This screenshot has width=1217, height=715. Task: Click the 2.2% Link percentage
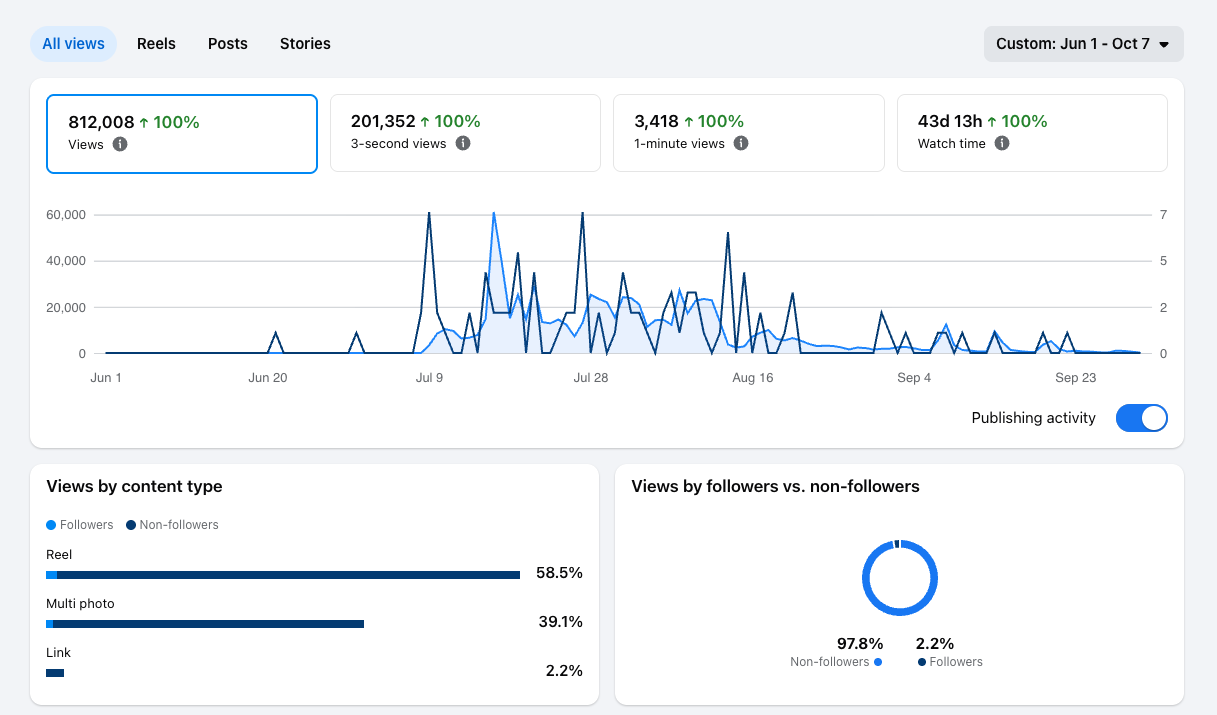tap(564, 671)
